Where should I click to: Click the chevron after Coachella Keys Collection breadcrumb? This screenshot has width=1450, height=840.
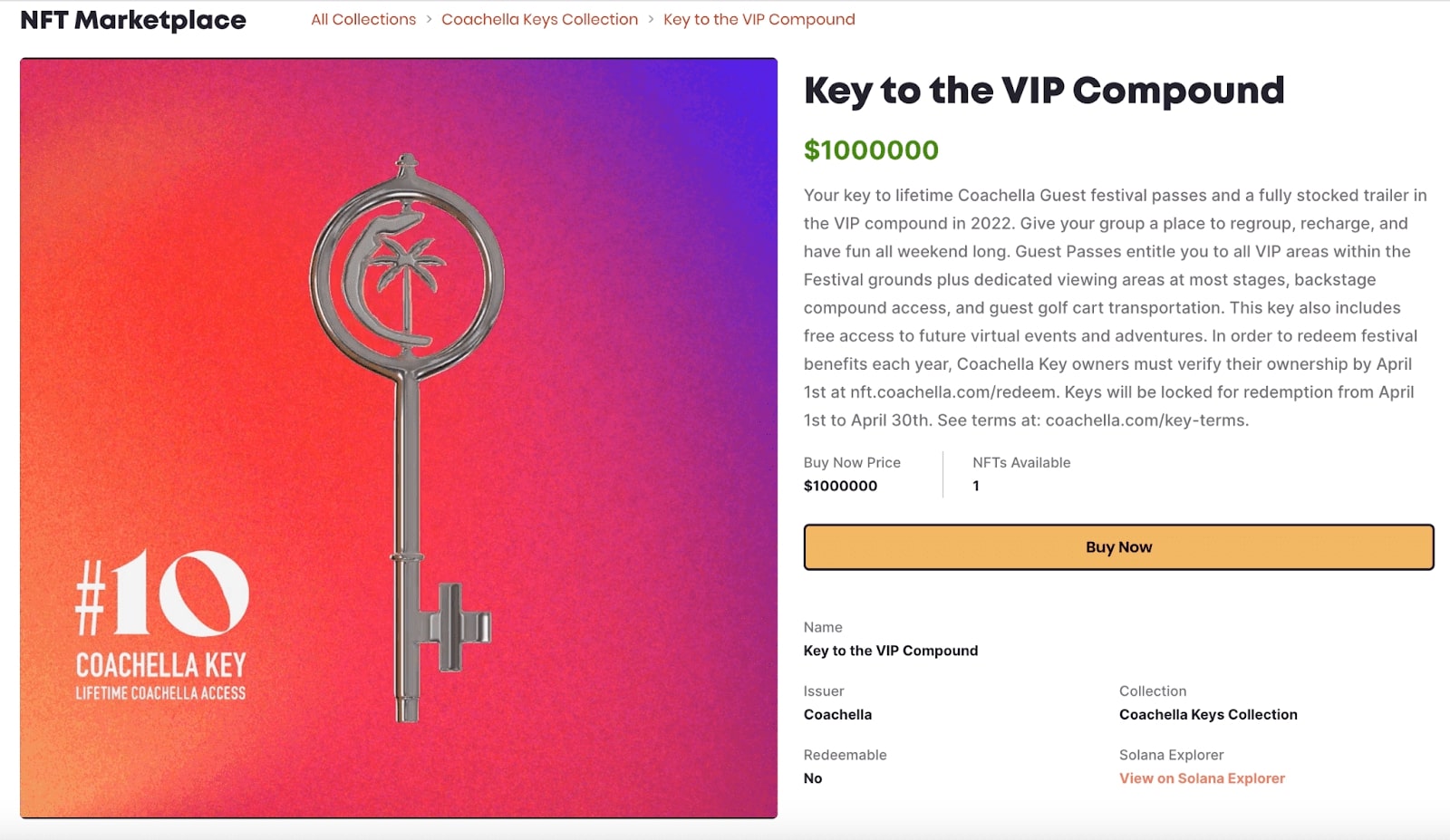pos(651,19)
